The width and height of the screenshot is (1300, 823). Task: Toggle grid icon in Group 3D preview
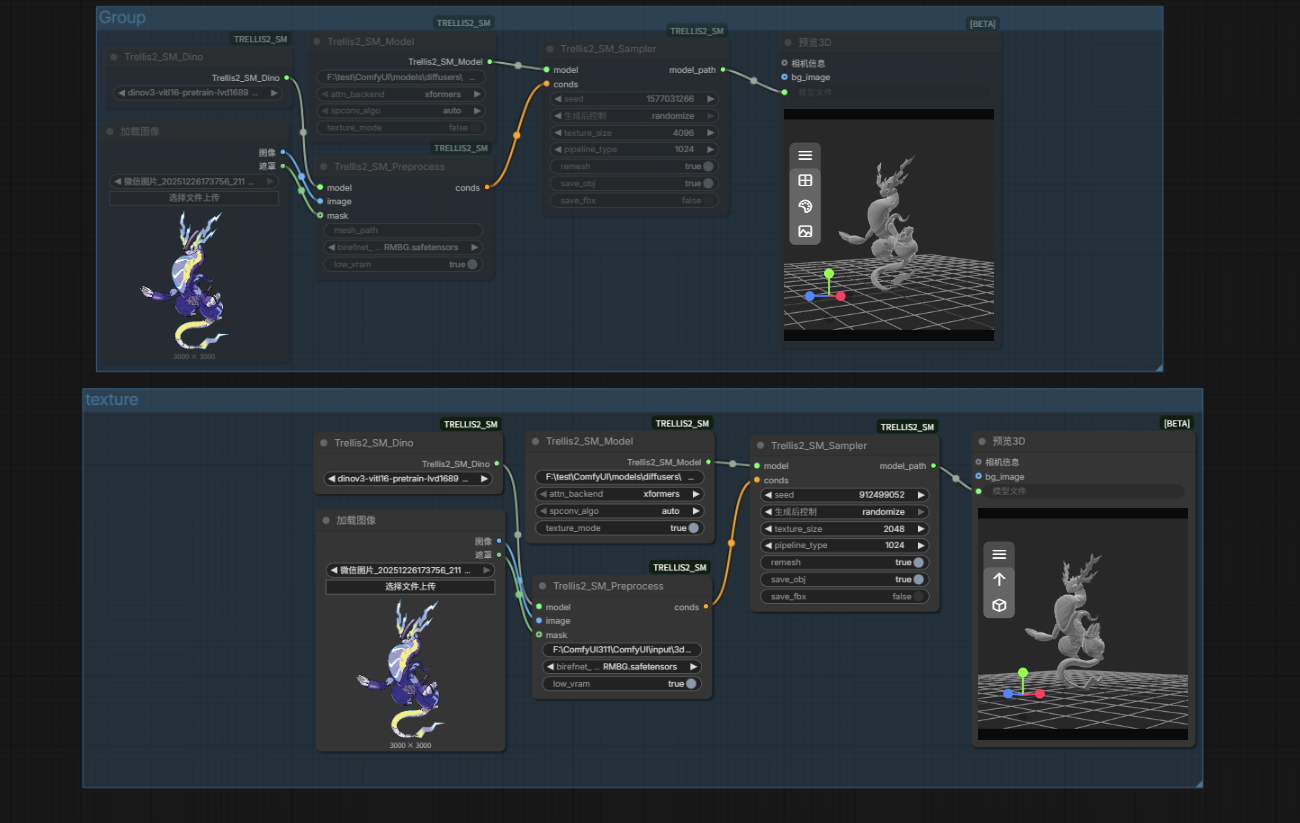(805, 180)
